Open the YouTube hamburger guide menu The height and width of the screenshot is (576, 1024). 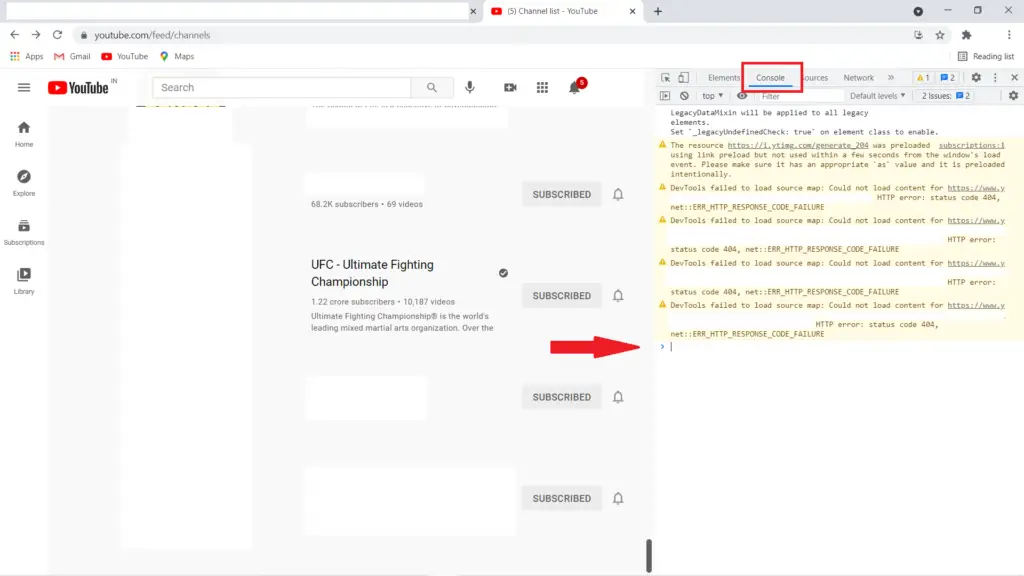(24, 88)
